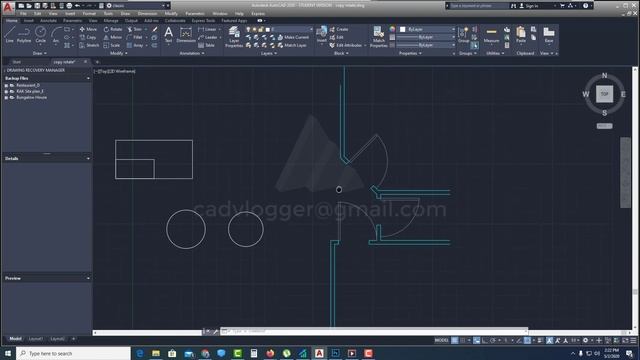Click the Plot printer icon in quick access
The image size is (640, 360).
point(69,6)
